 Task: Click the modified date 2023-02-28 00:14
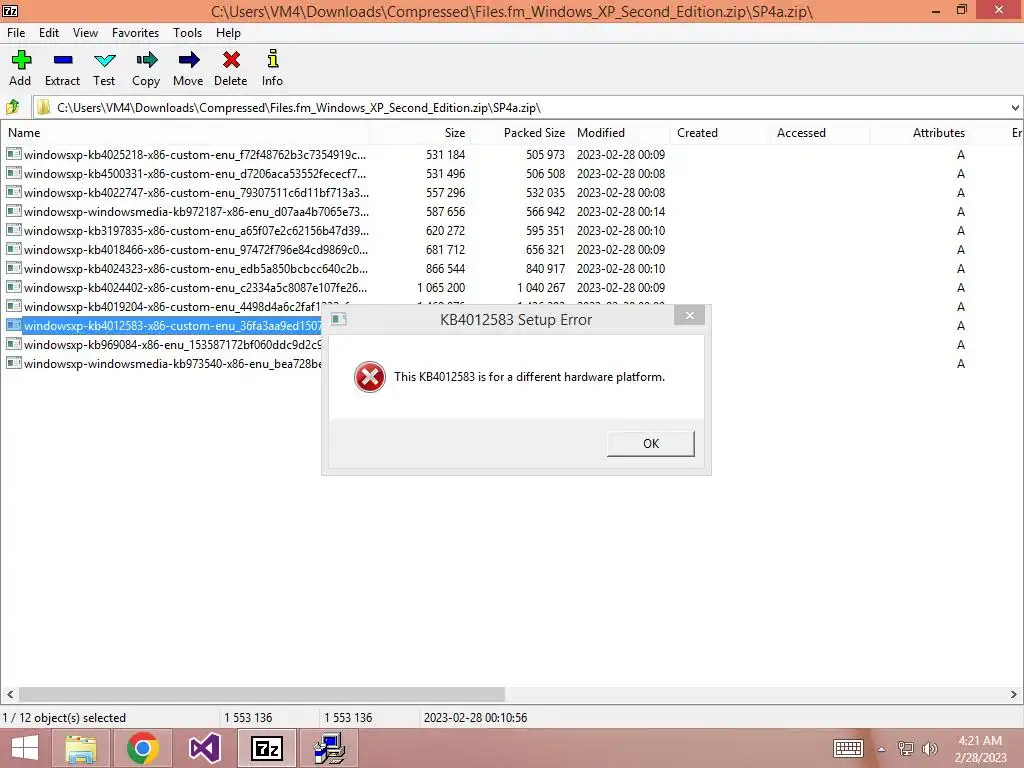620,212
